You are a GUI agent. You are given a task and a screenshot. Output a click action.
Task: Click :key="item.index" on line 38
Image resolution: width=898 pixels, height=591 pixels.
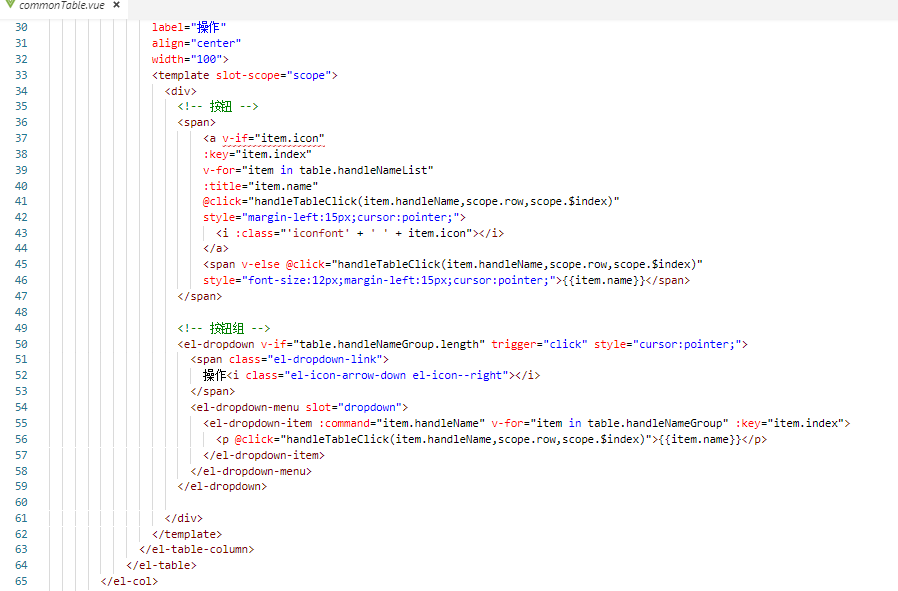(x=257, y=154)
